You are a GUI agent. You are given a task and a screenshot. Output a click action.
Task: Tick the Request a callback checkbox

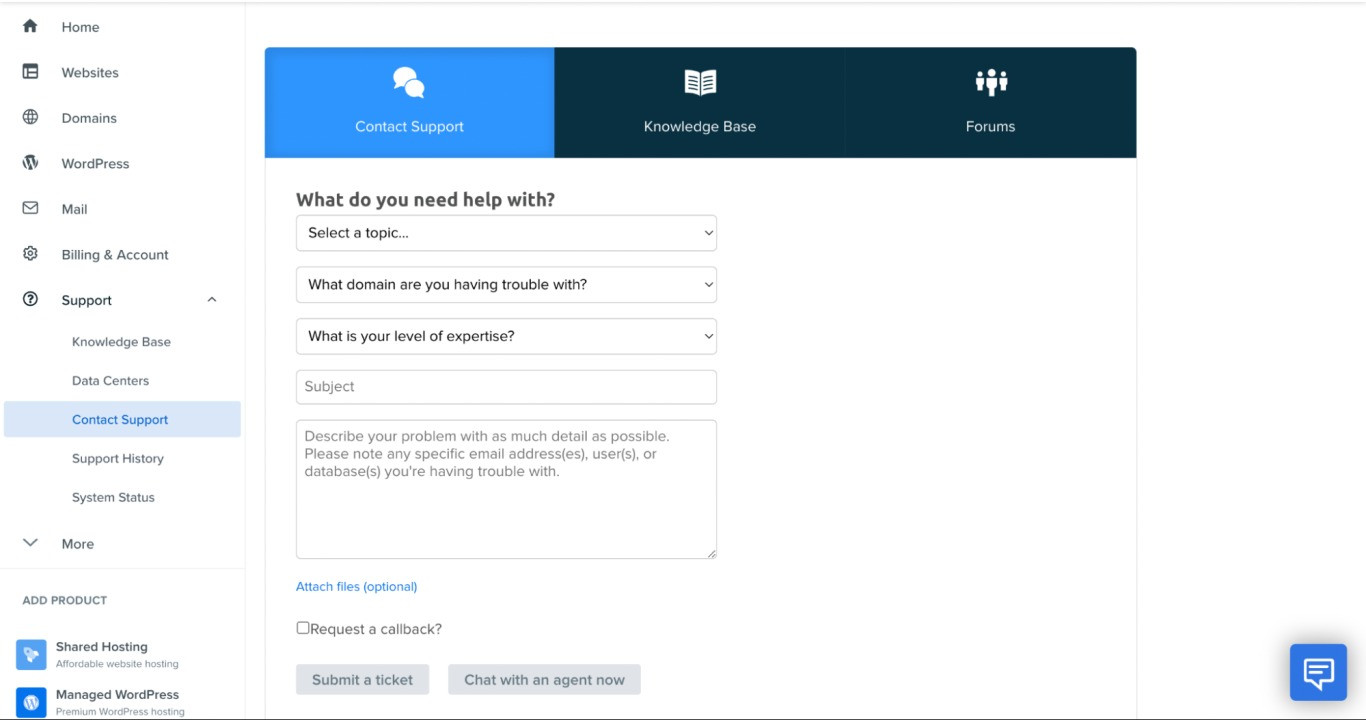click(302, 628)
